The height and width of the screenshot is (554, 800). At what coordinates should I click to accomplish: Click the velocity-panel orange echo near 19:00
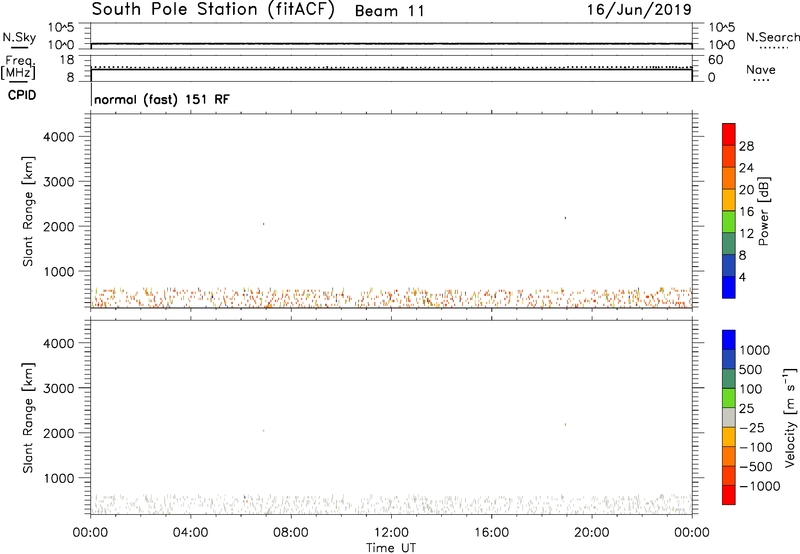(565, 424)
